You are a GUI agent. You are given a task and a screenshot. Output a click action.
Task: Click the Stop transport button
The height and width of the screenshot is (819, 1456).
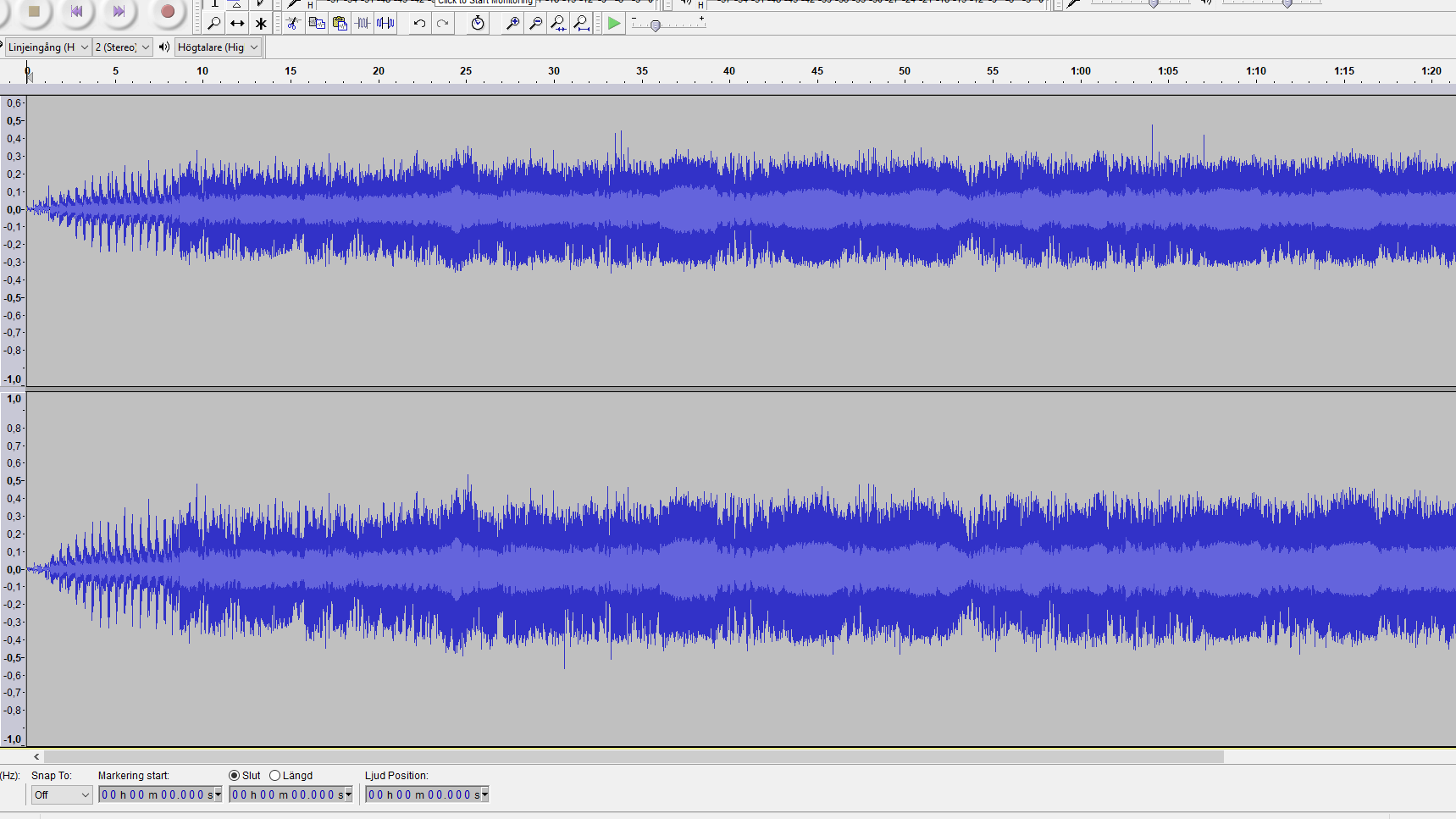tap(34, 11)
